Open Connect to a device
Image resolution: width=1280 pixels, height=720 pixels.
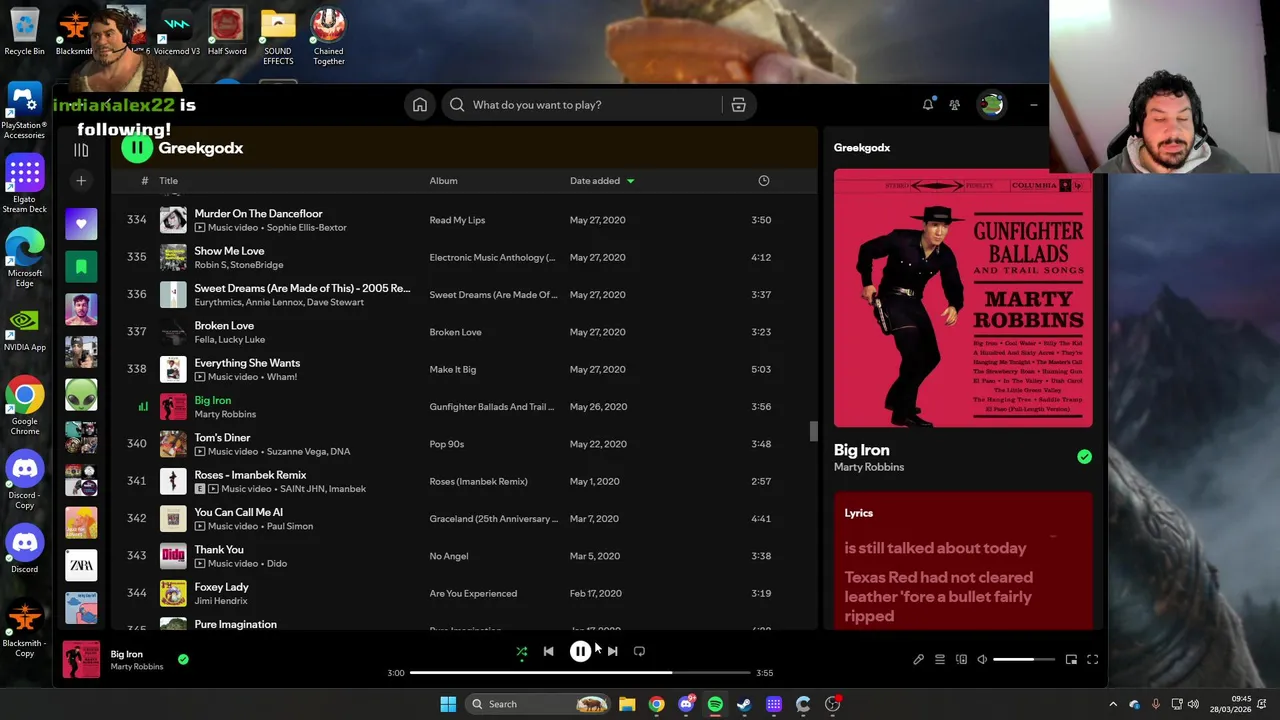(x=961, y=660)
